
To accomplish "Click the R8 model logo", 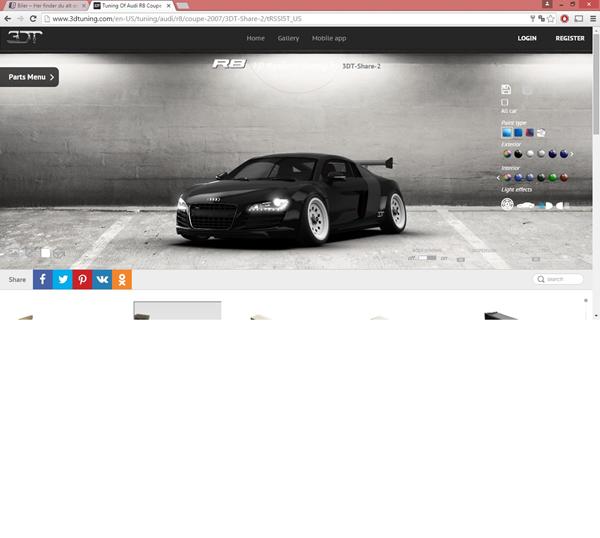I will [230, 64].
